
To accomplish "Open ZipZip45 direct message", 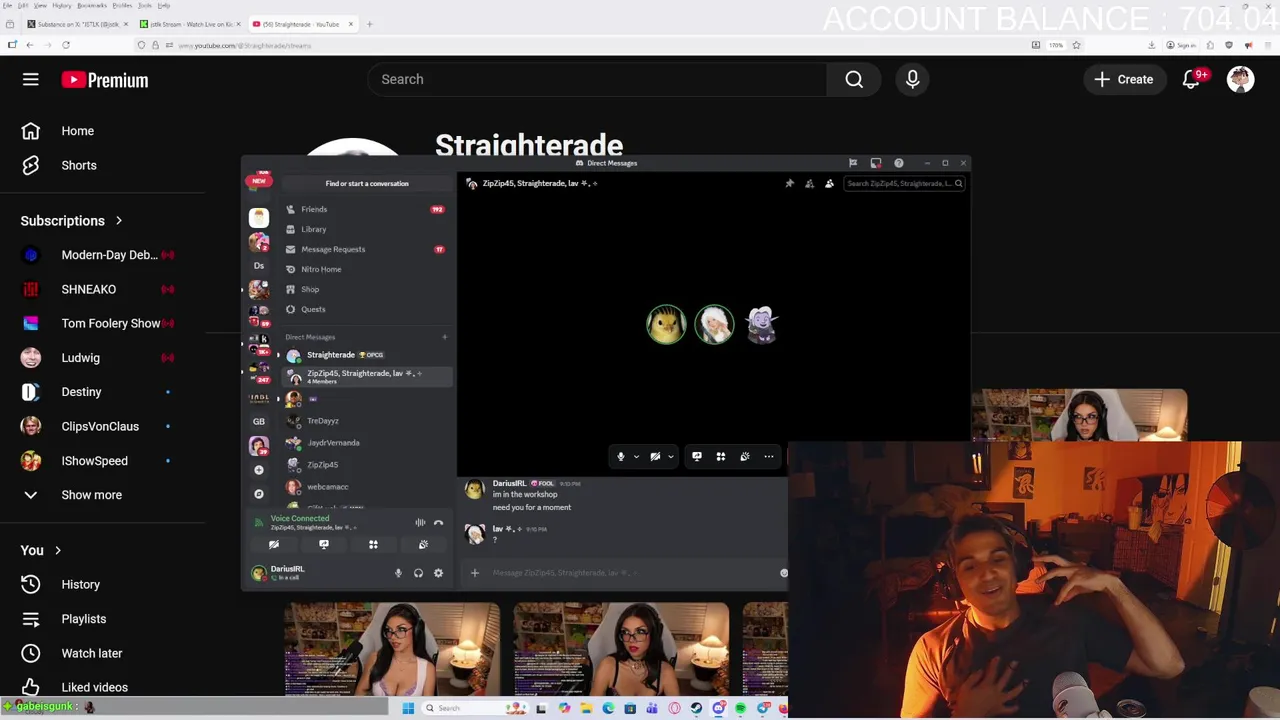I will pyautogui.click(x=365, y=465).
